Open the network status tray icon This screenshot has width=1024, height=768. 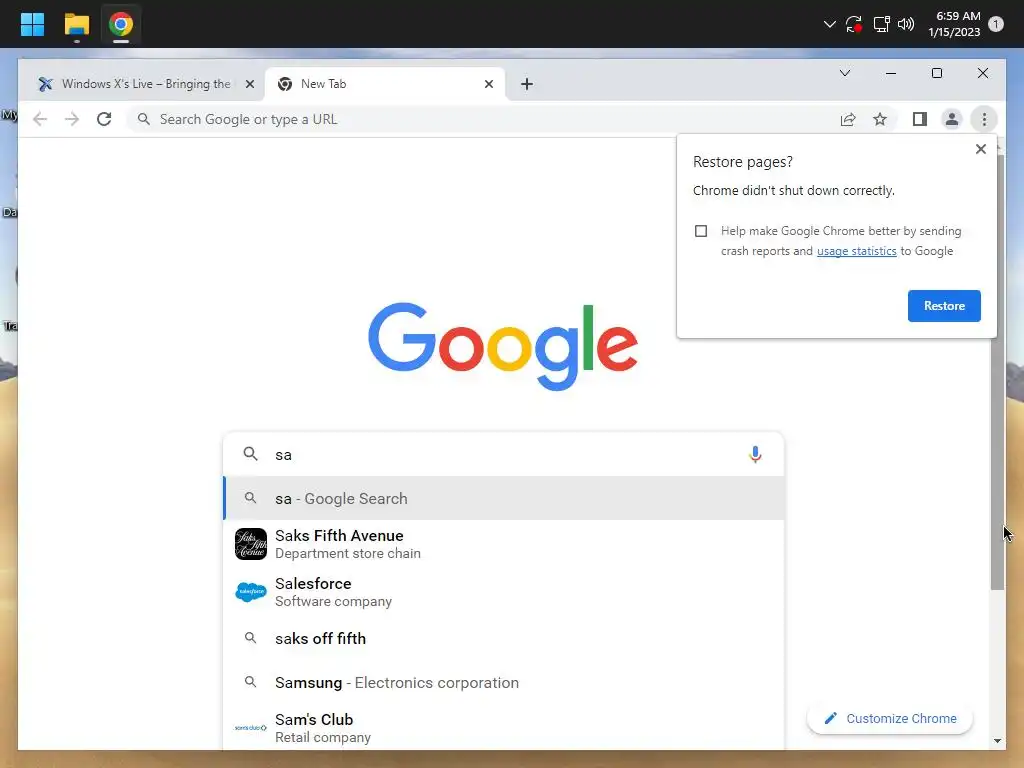(x=881, y=24)
